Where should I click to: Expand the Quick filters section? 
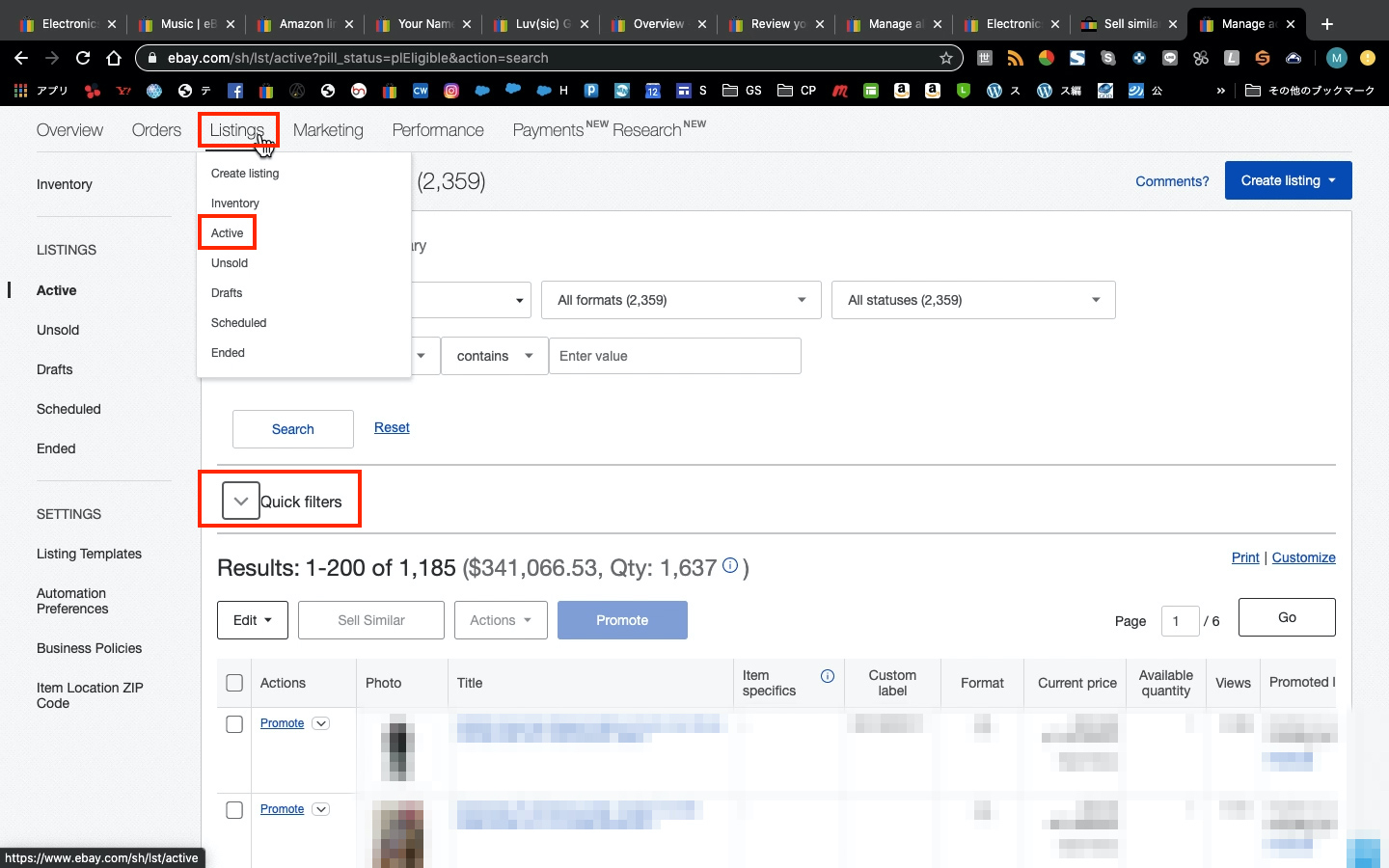coord(241,502)
